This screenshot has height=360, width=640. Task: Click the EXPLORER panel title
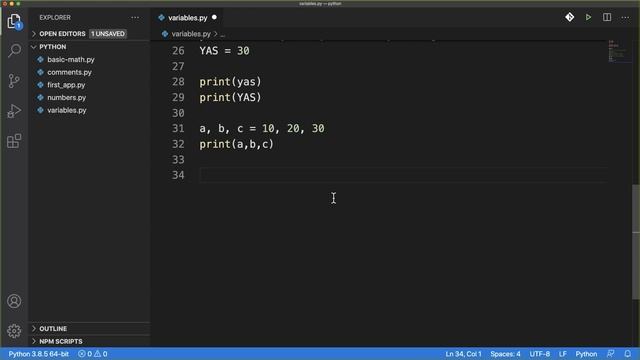click(x=55, y=18)
